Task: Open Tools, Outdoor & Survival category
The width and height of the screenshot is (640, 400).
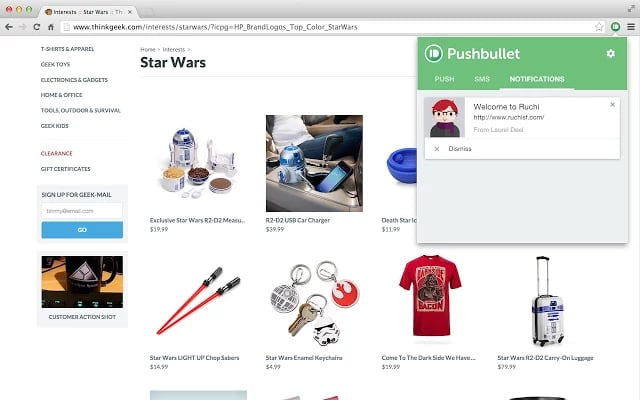Action: [x=80, y=111]
